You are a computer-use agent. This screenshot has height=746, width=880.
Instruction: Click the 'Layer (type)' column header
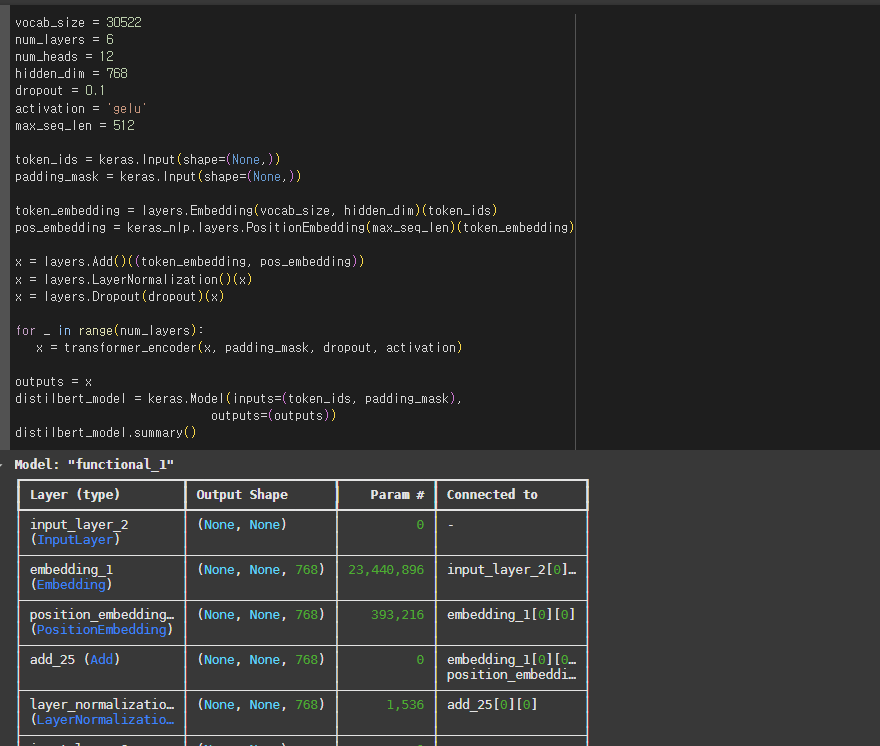point(75,495)
